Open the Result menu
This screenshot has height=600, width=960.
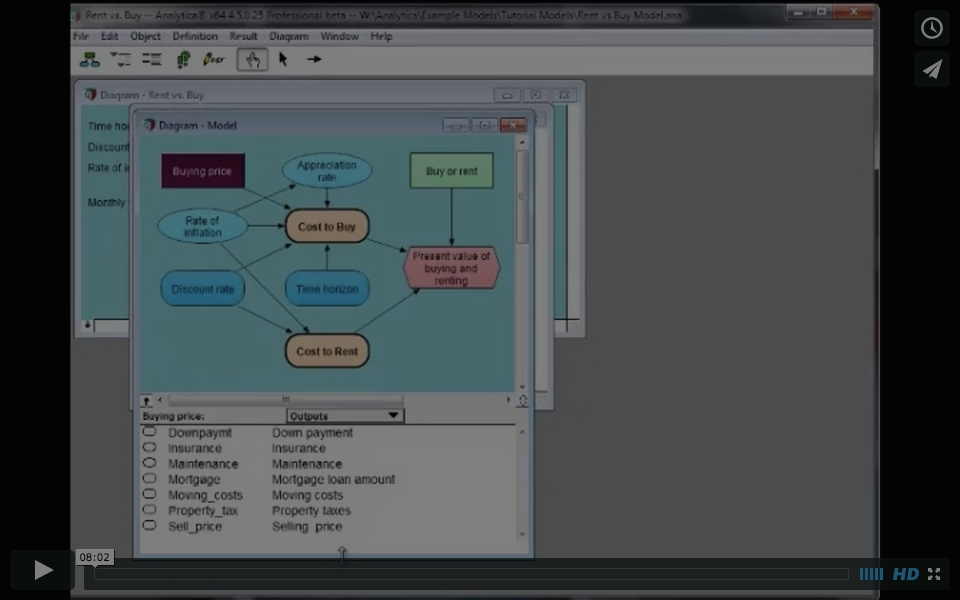pos(243,36)
